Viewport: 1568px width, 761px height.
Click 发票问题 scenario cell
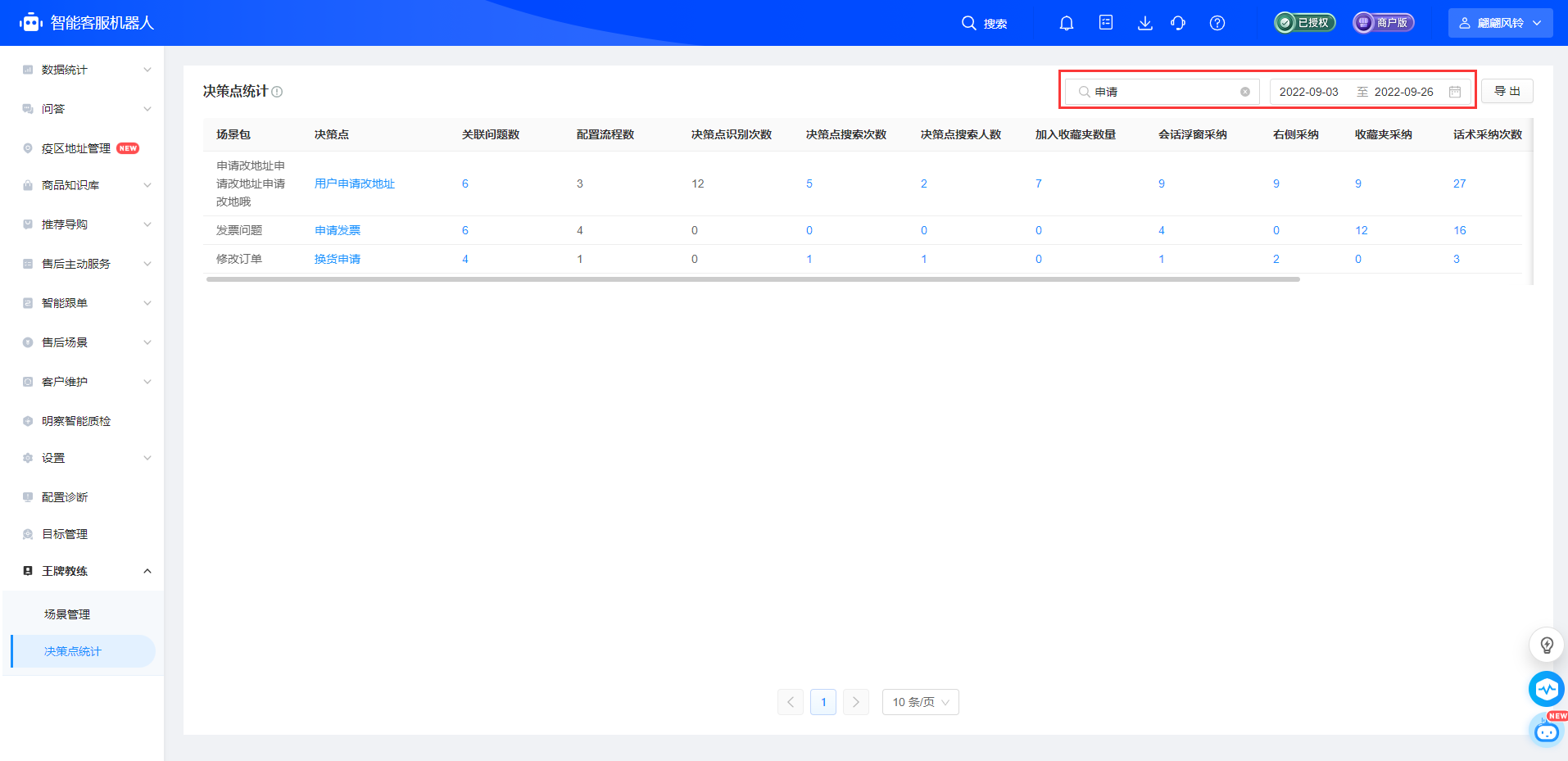[239, 230]
